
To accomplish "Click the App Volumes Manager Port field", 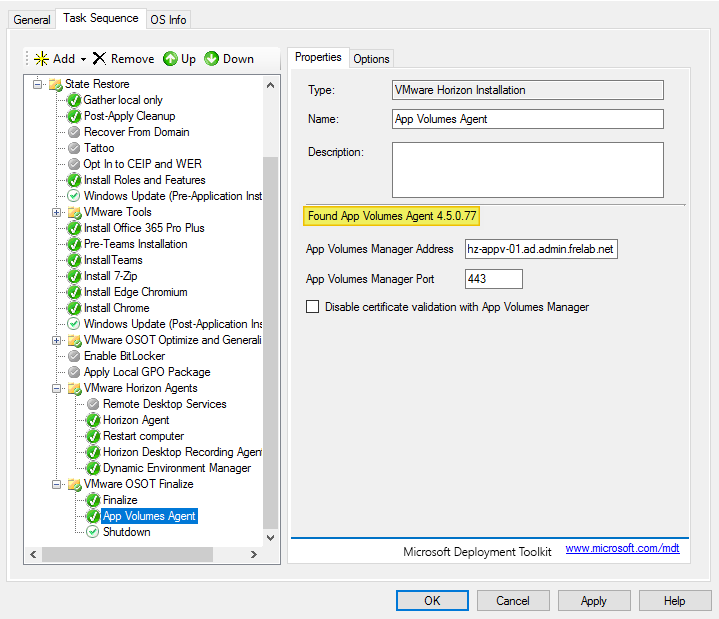I will (494, 279).
